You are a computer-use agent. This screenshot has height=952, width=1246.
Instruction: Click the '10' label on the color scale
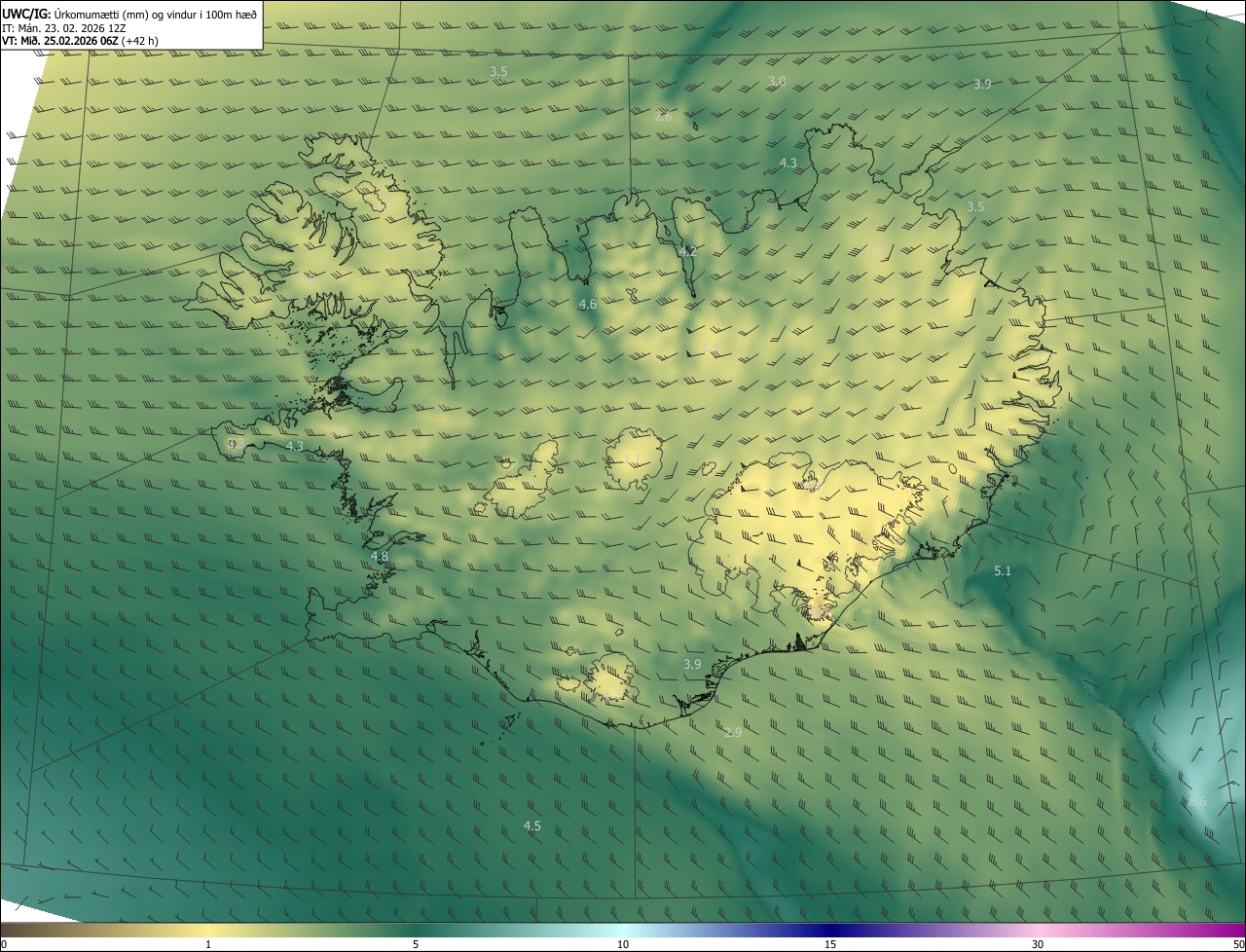(x=623, y=944)
